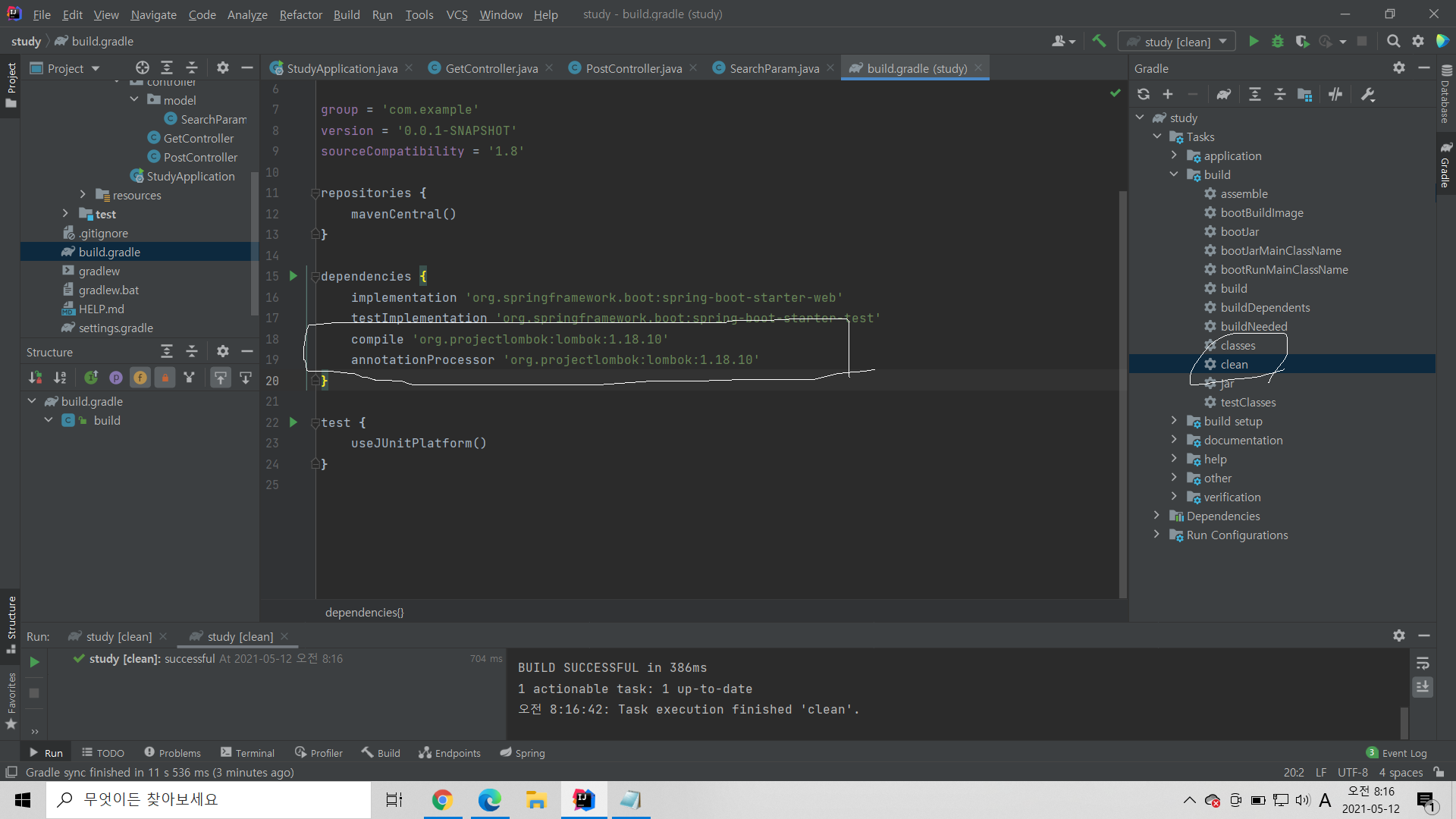The width and height of the screenshot is (1456, 819).
Task: Toggle Gradle offline mode icon
Action: tap(1335, 94)
